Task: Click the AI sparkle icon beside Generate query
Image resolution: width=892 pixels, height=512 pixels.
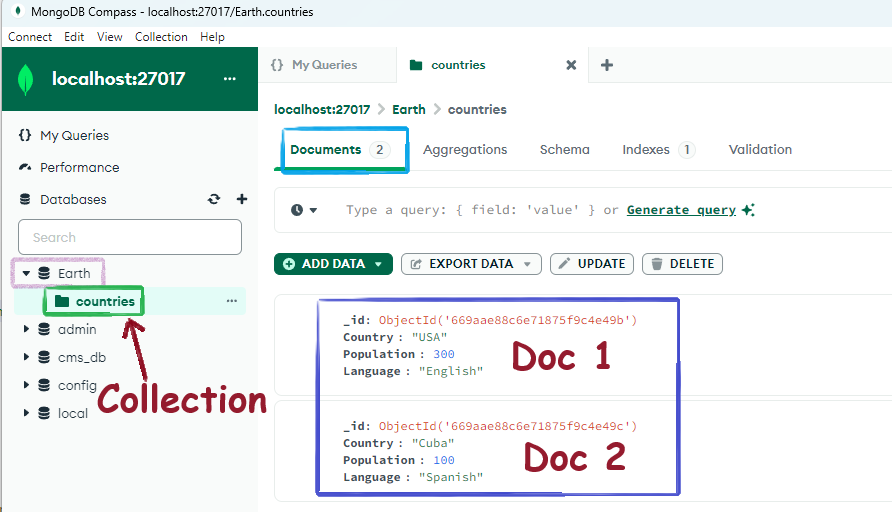Action: point(749,210)
